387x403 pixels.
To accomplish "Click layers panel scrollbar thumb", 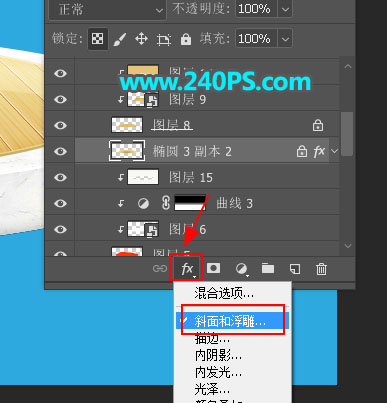I will (x=347, y=133).
